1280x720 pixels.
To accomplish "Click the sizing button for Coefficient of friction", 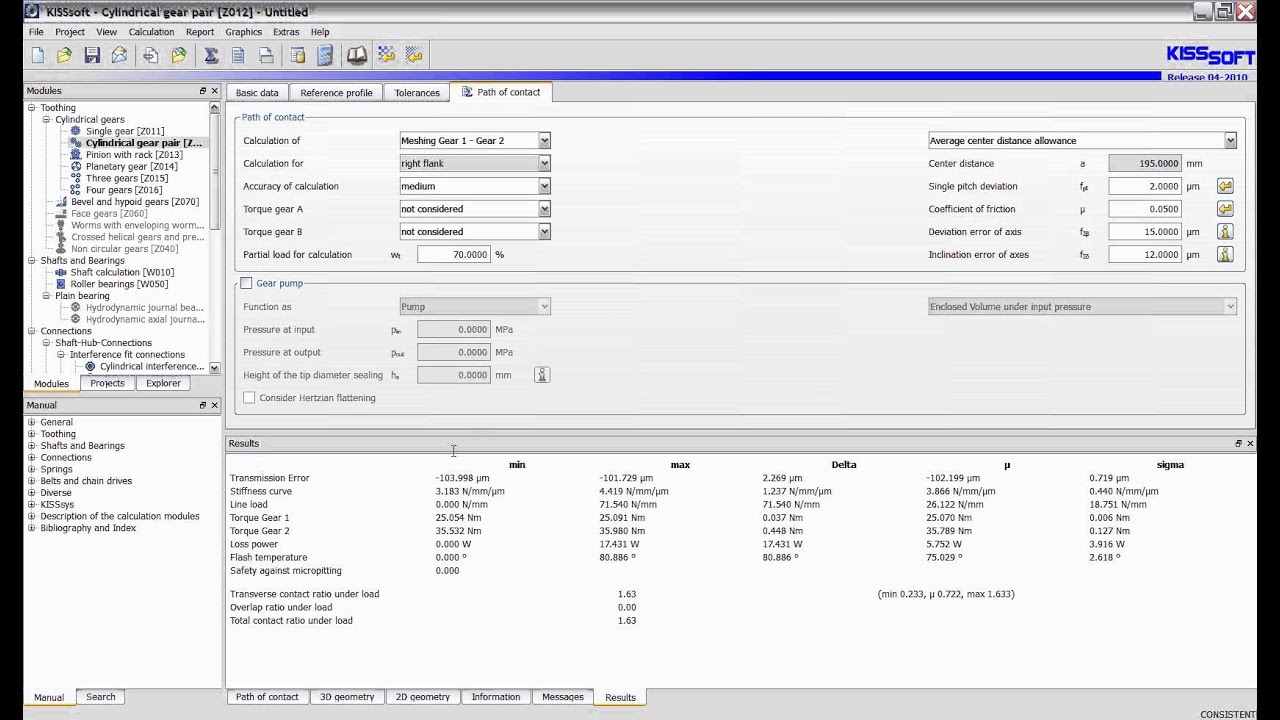I will (x=1225, y=209).
